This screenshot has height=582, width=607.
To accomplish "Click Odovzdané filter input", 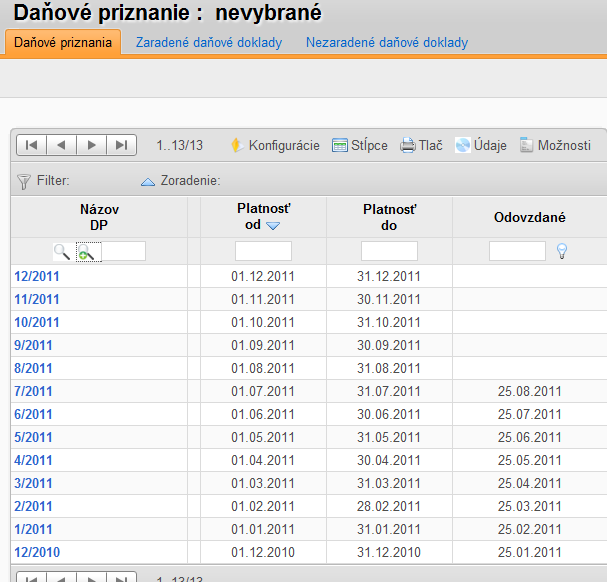I will [518, 251].
